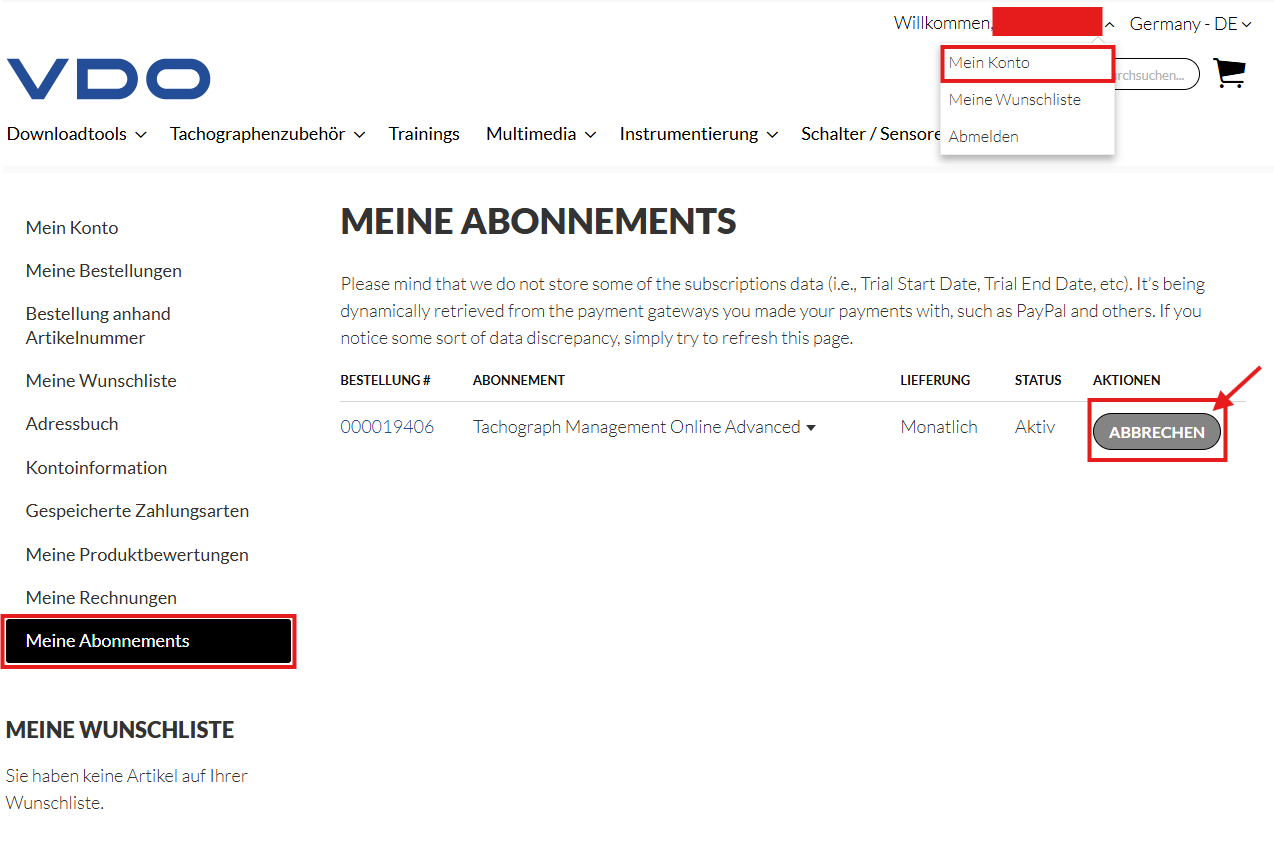Click the Aktionen column header
Image resolution: width=1274 pixels, height=860 pixels.
[x=1127, y=380]
